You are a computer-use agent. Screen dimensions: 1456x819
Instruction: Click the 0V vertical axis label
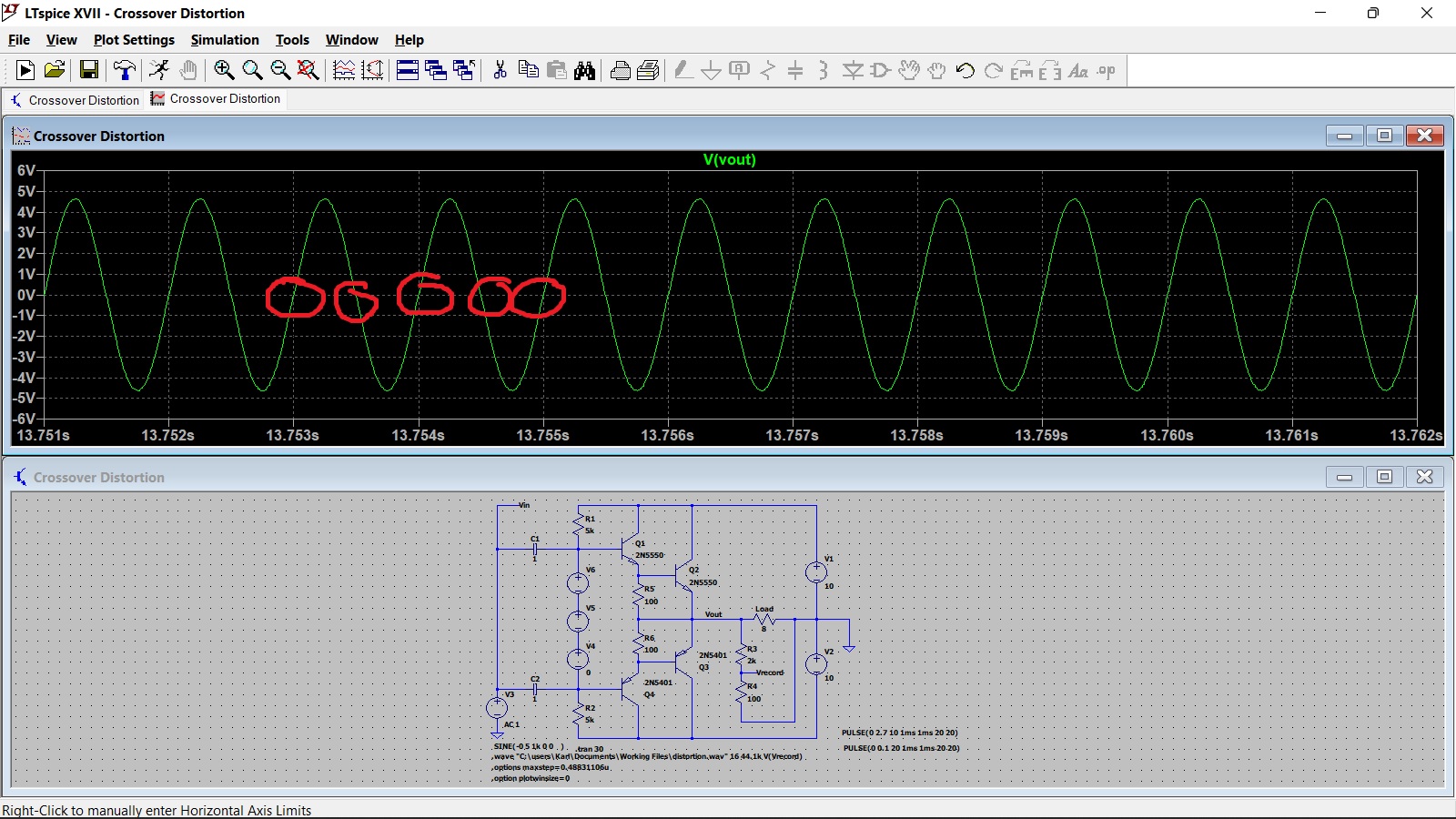(x=26, y=295)
